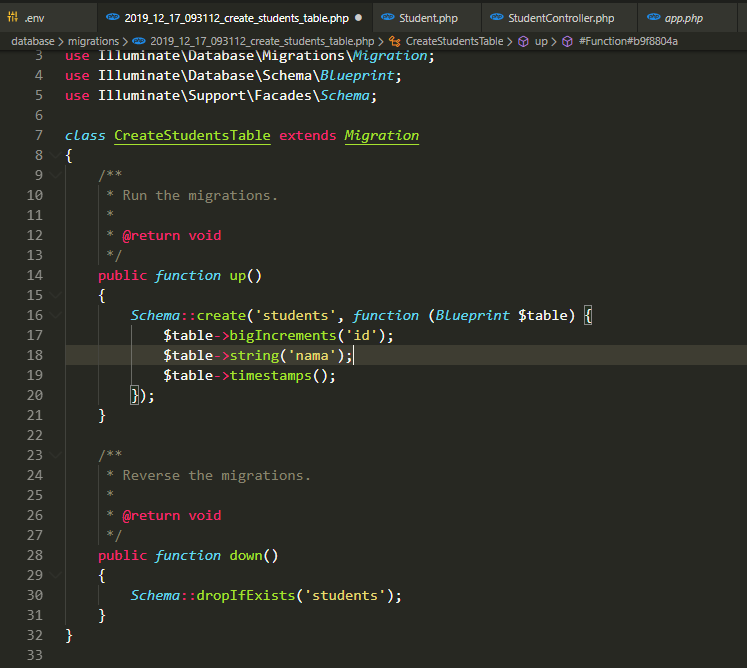
Task: Click 'nama' string on line 18
Action: tap(312, 355)
